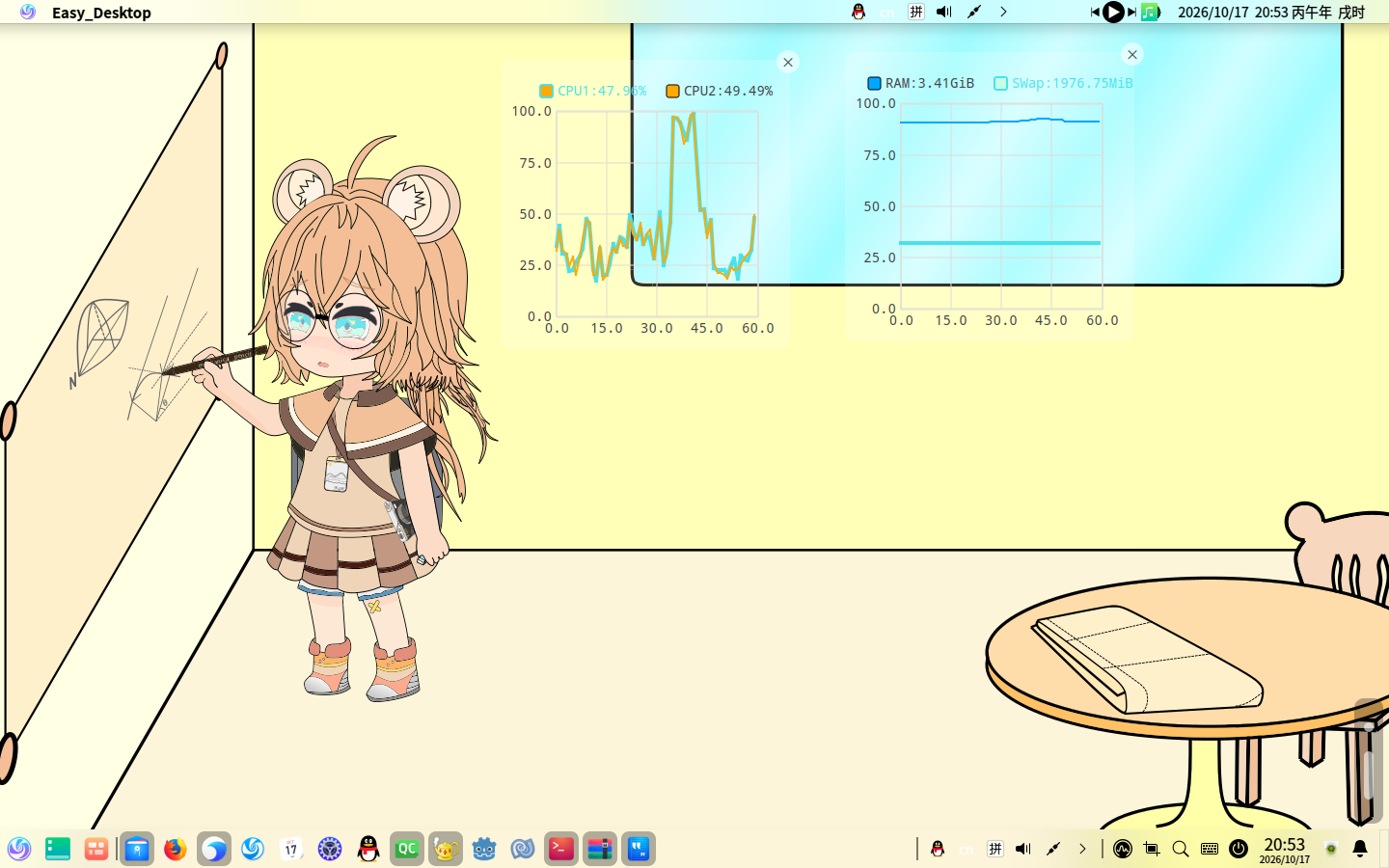1389x868 pixels.
Task: Open the file manager in the dock
Action: pos(137,849)
